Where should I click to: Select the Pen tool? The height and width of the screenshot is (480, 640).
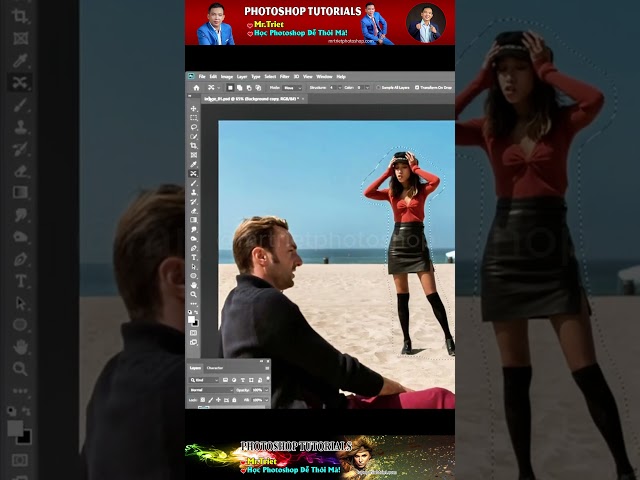(193, 248)
